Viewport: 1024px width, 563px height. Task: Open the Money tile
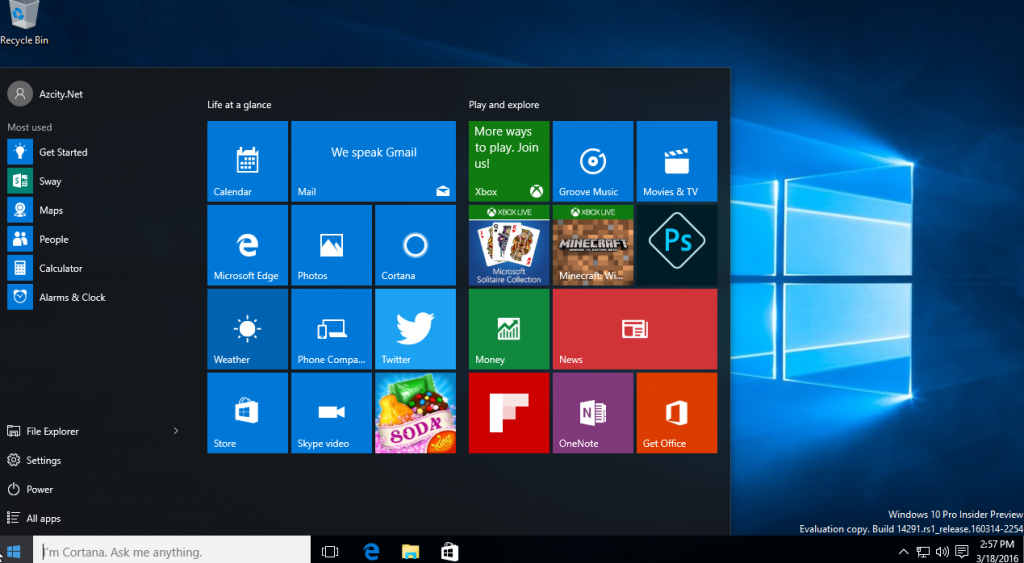(x=509, y=329)
